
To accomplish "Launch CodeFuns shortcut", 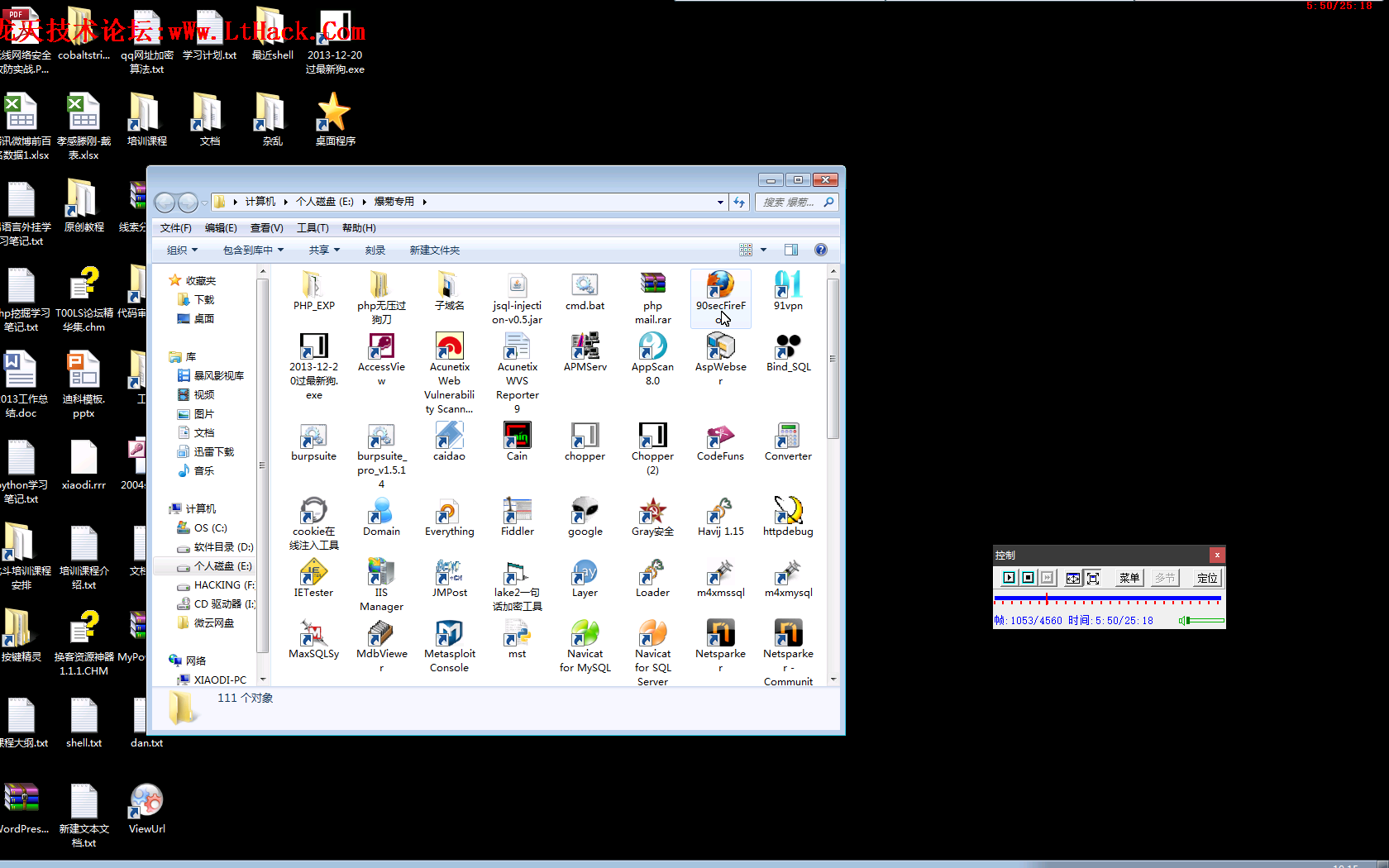I will click(720, 442).
